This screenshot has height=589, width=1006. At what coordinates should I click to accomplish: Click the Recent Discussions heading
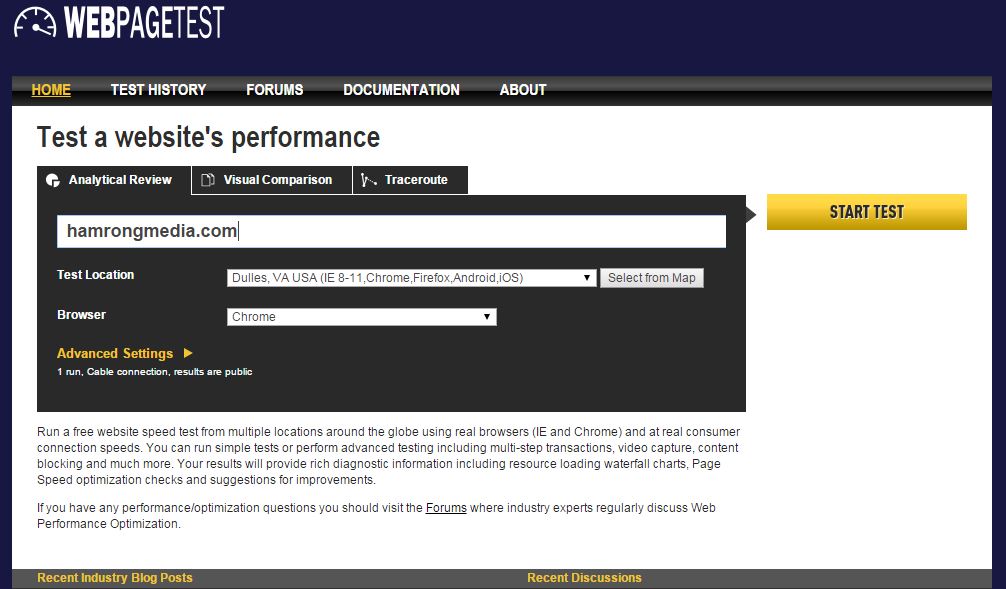(x=584, y=577)
